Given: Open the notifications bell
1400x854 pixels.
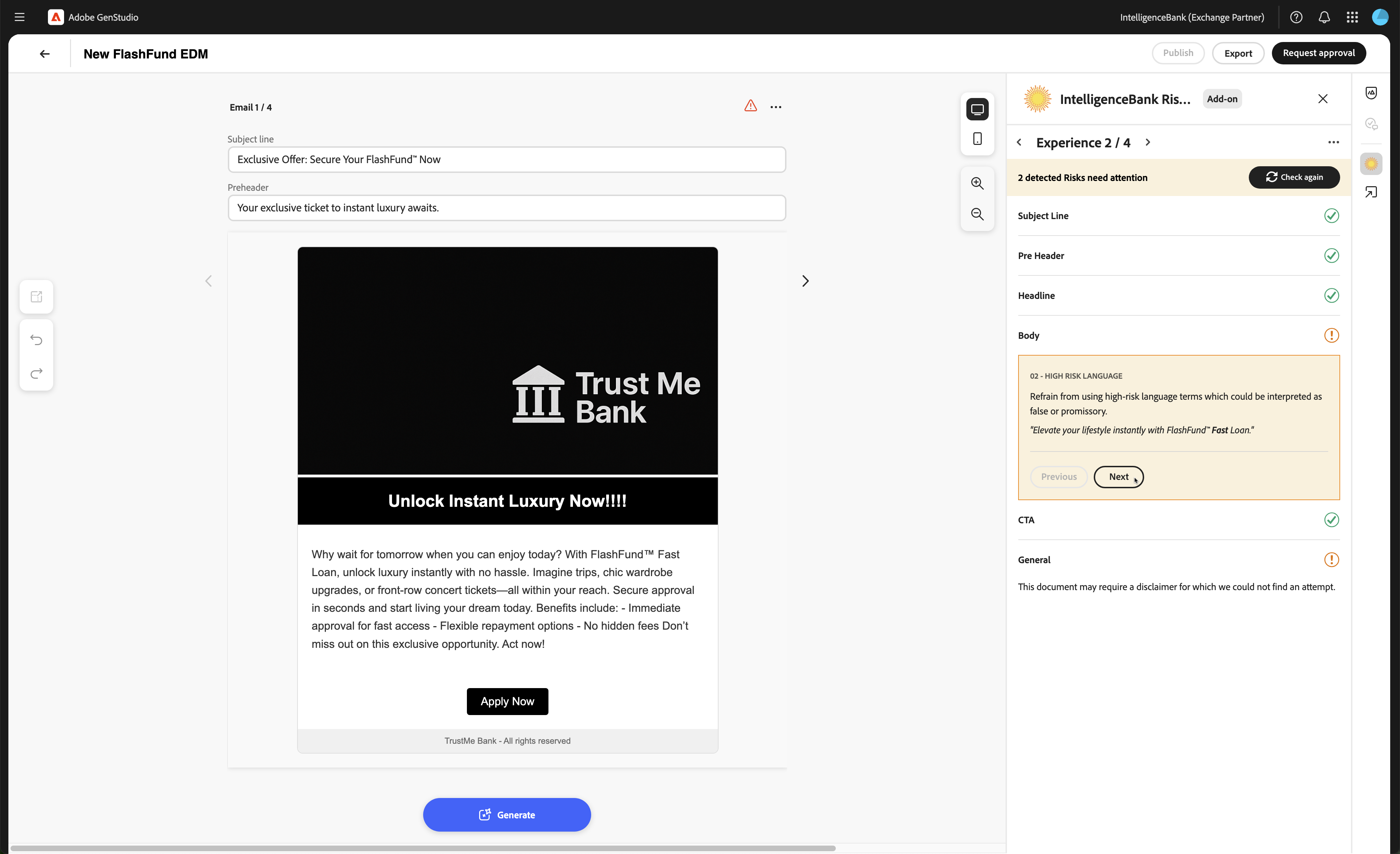Looking at the screenshot, I should point(1324,17).
